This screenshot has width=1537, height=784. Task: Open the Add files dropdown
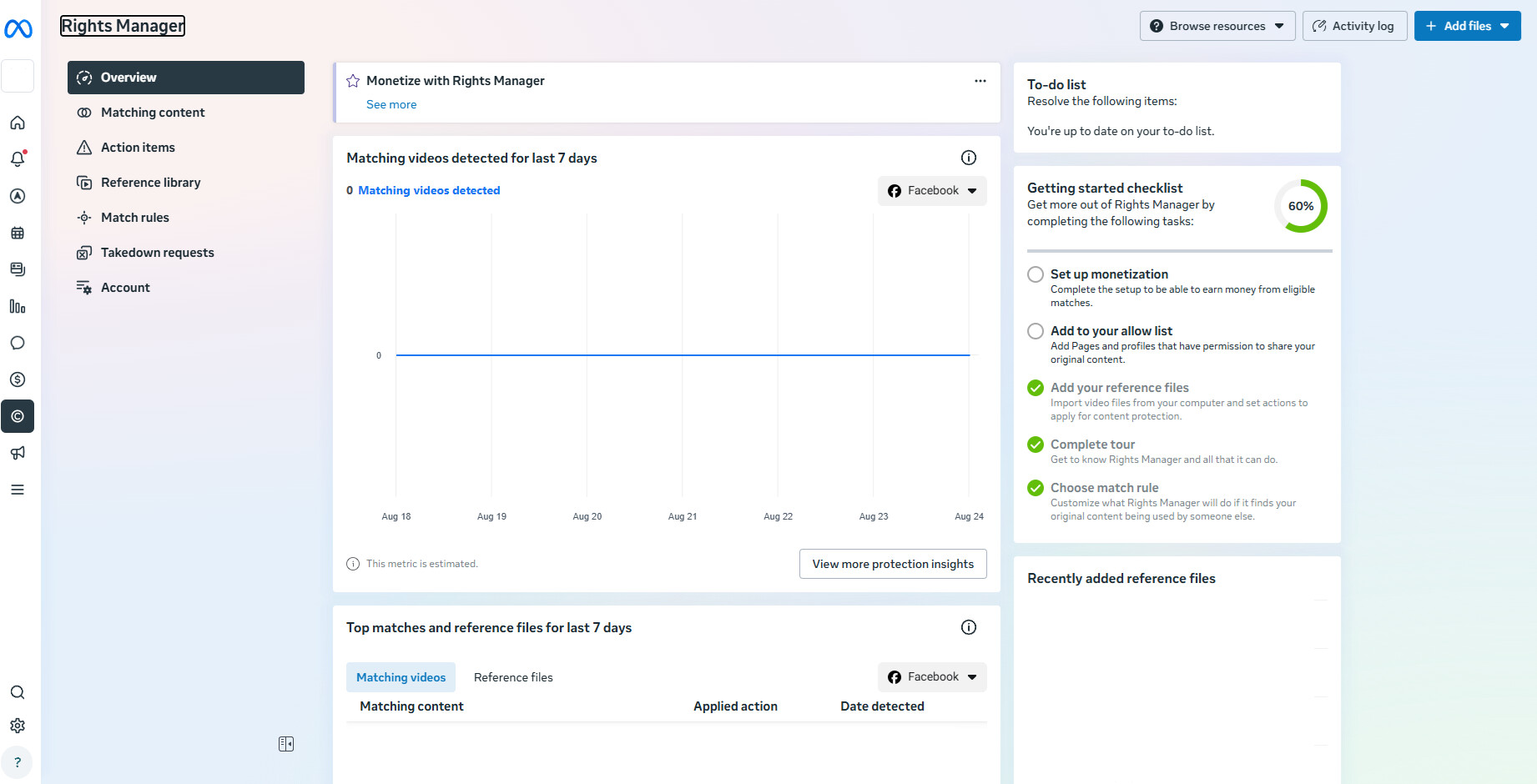coord(1467,26)
